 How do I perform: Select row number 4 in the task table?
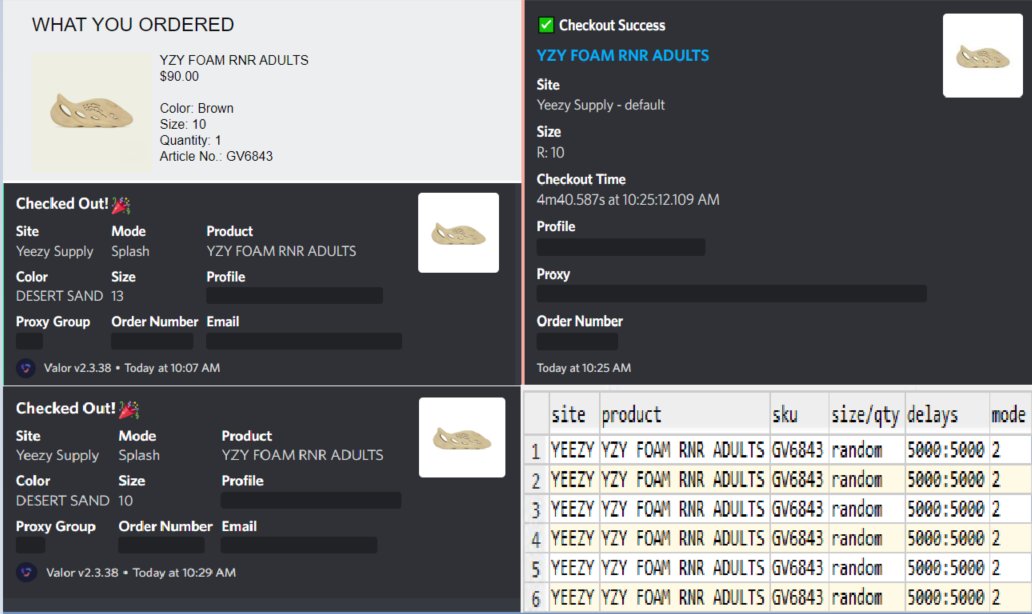click(536, 539)
